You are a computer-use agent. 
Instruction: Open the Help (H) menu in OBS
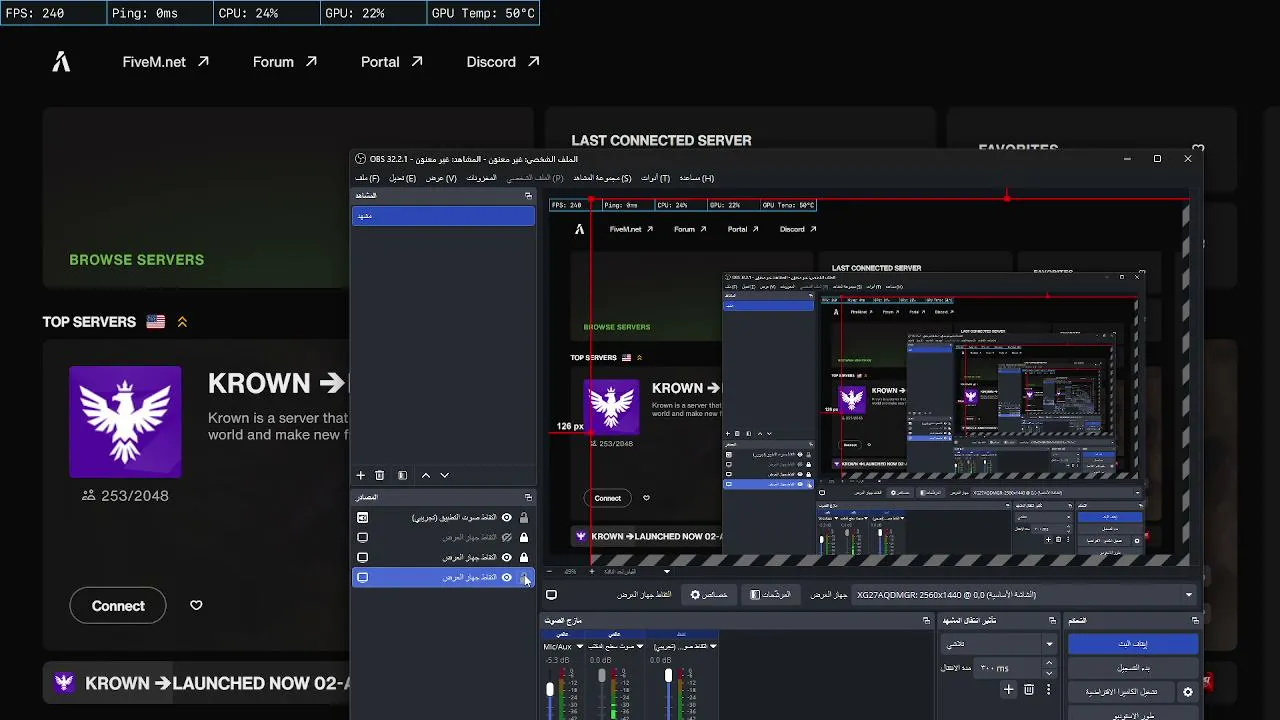point(697,178)
